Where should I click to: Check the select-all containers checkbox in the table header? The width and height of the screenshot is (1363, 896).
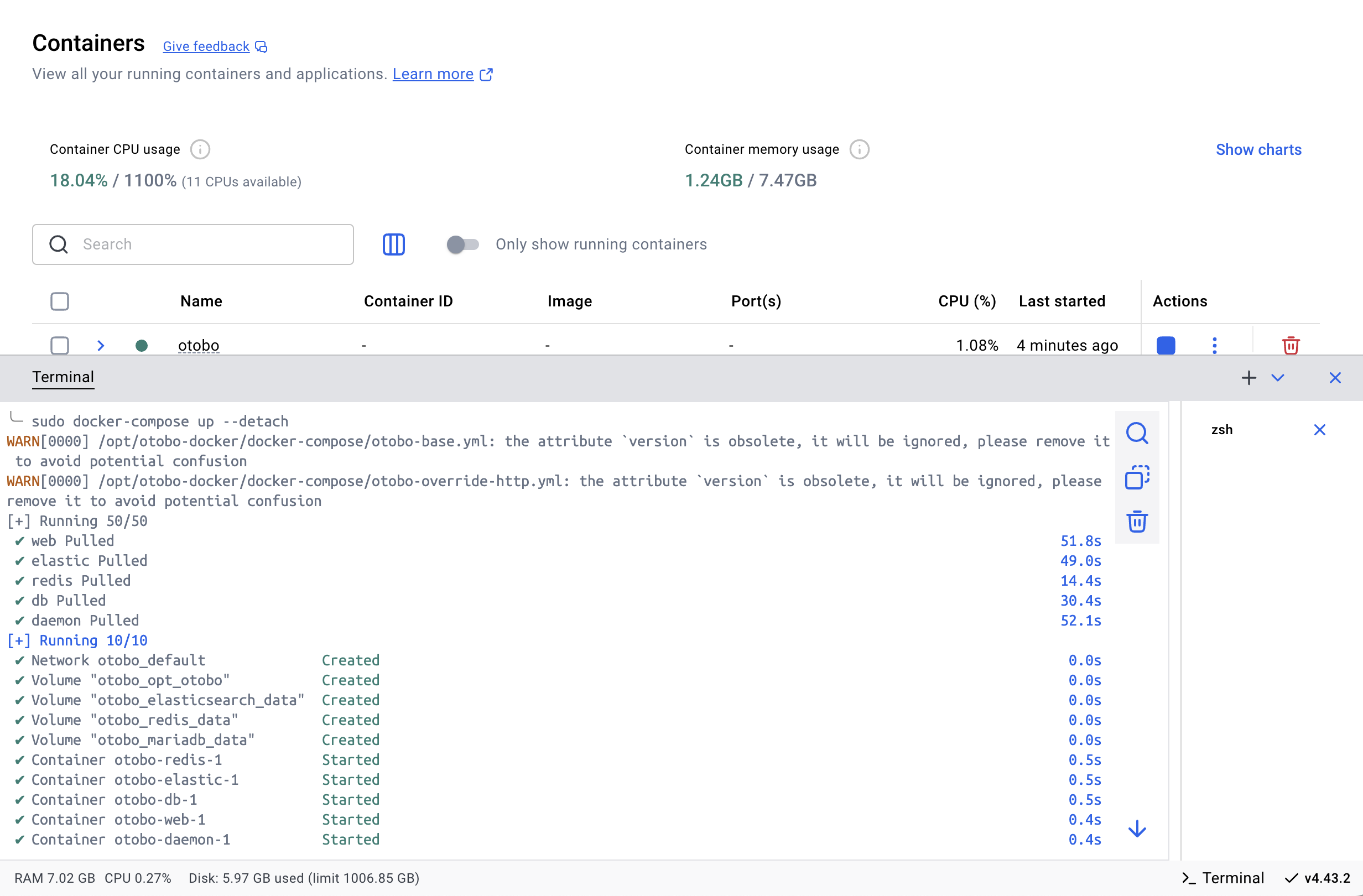[x=60, y=301]
